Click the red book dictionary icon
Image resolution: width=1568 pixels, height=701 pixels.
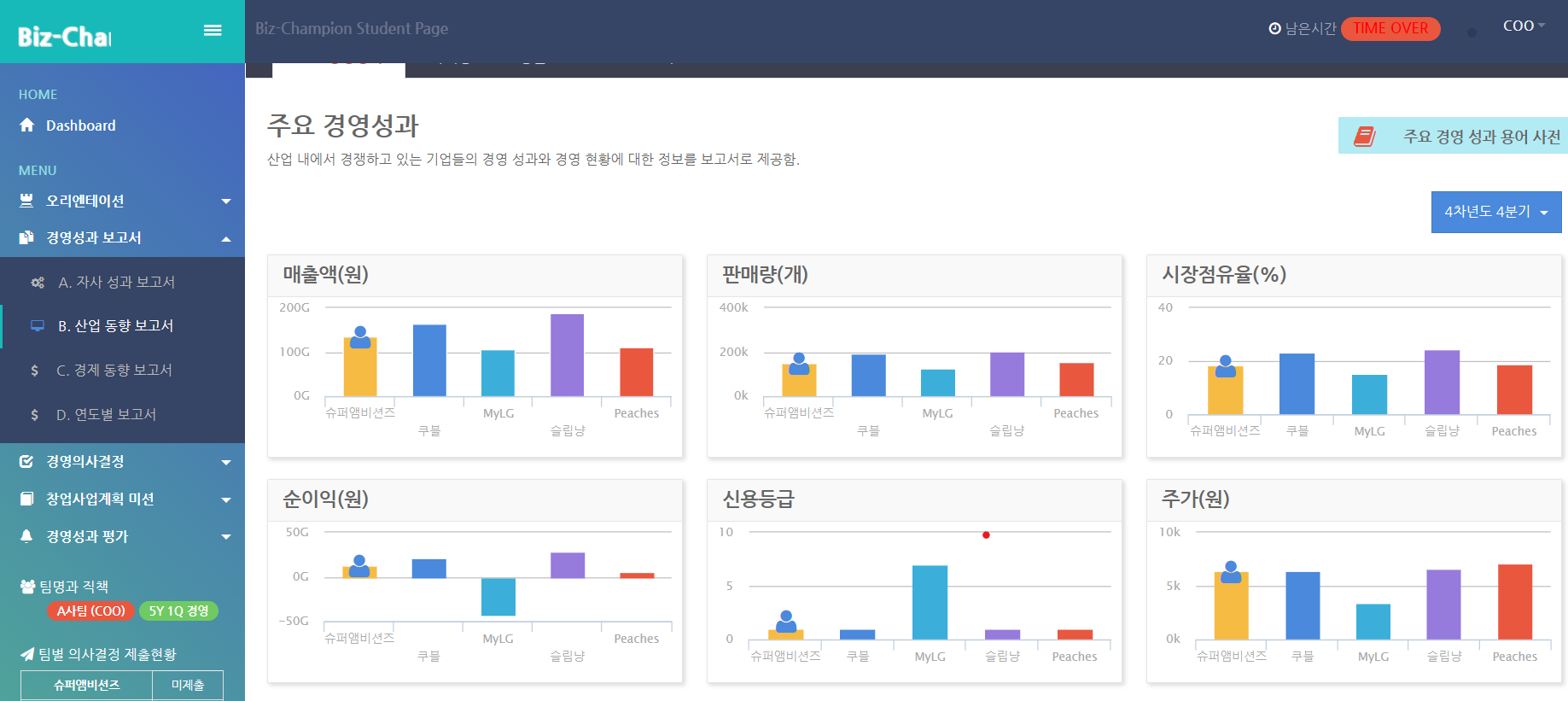(1364, 137)
